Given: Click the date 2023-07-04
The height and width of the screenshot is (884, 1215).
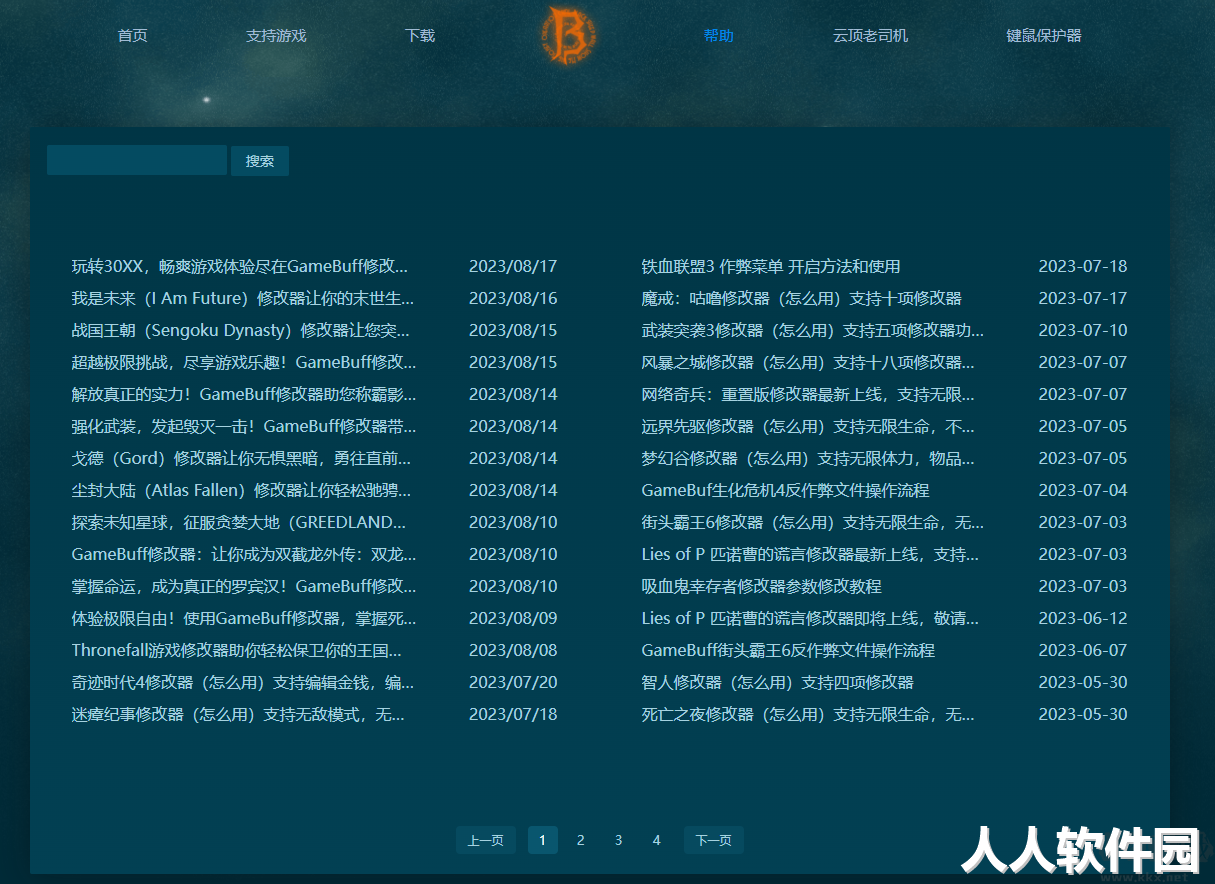Looking at the screenshot, I should [x=1083, y=490].
